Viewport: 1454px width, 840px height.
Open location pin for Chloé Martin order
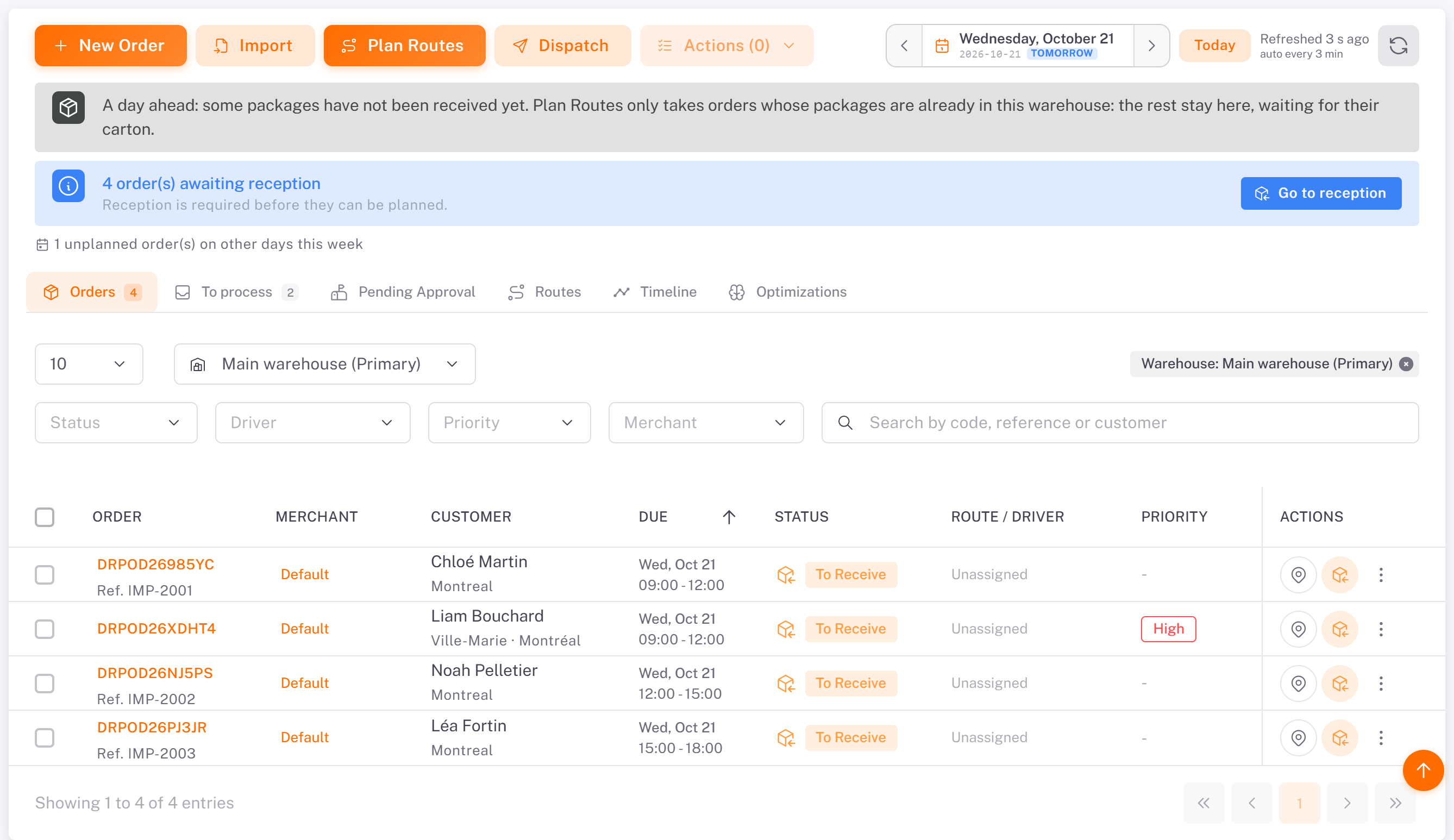1298,575
